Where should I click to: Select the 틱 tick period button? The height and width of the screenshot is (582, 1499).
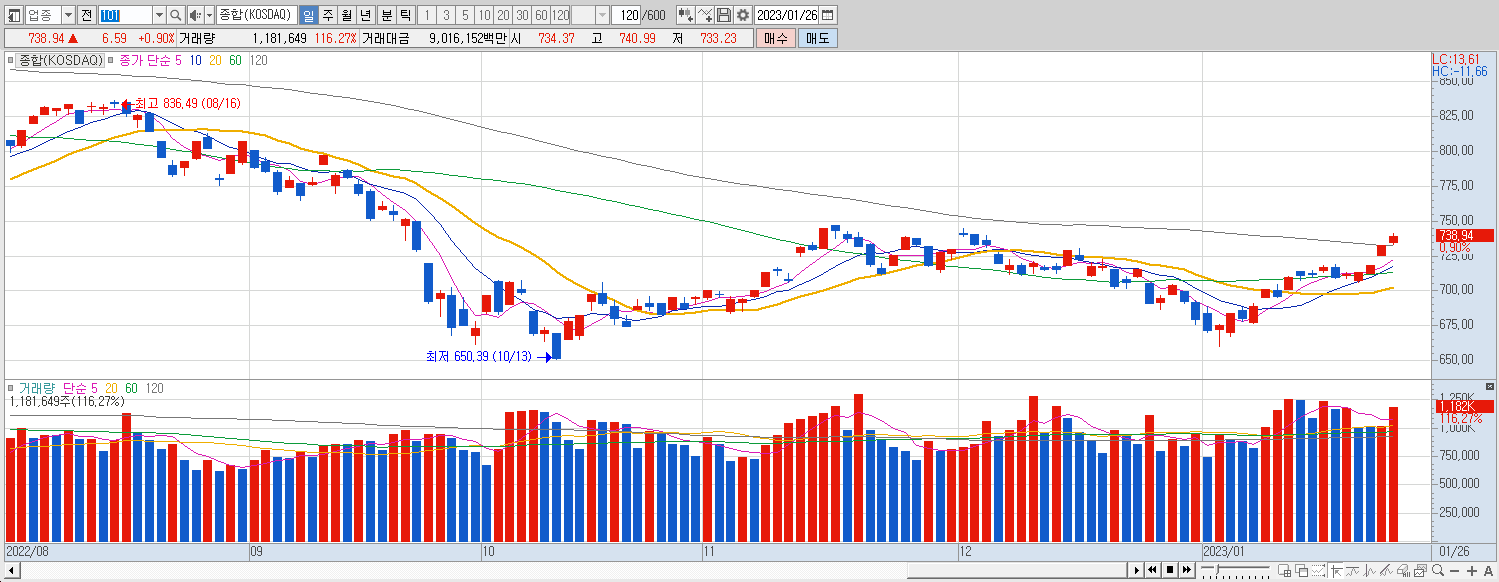pyautogui.click(x=405, y=15)
